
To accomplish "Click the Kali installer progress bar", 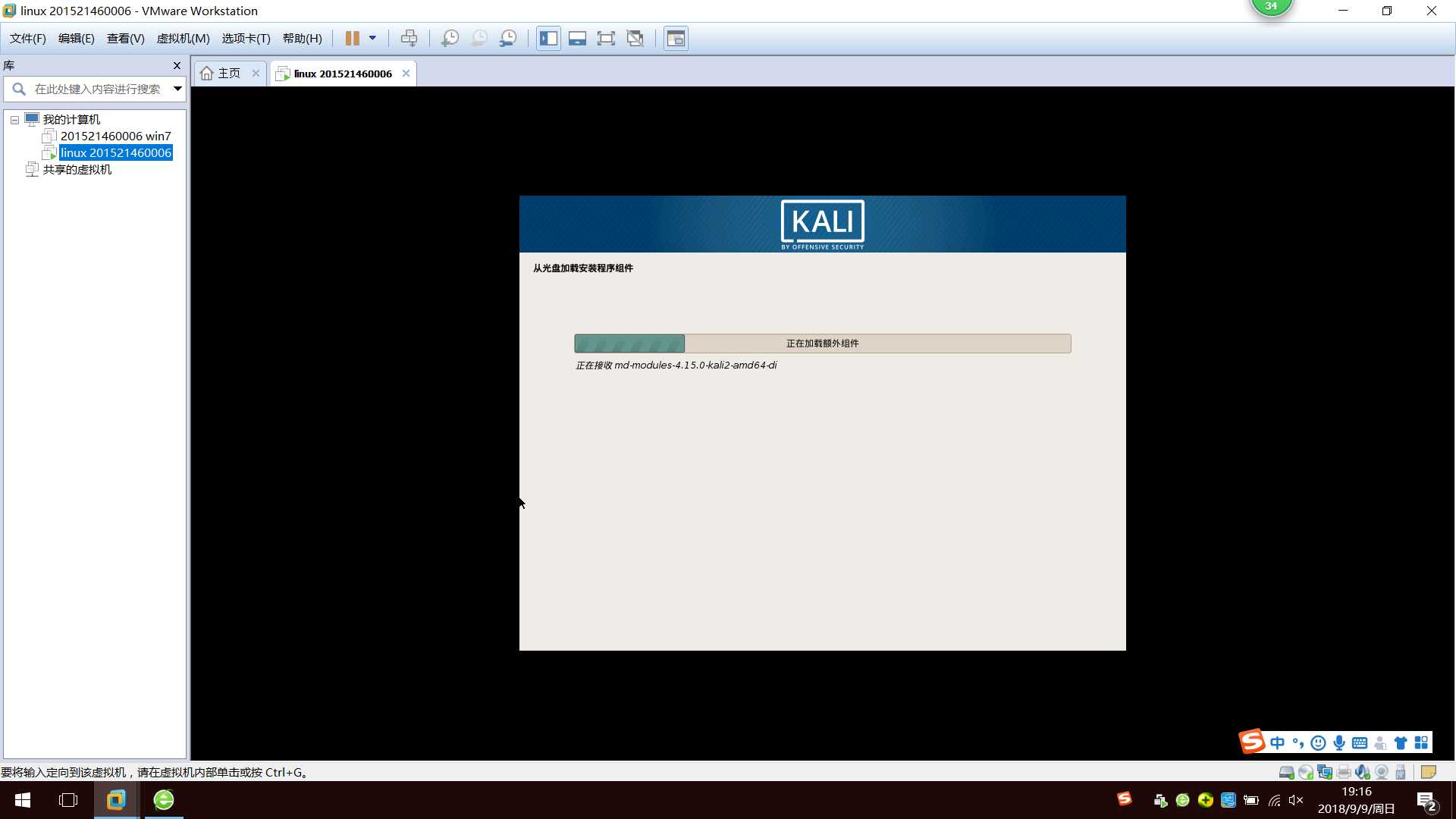I will [822, 344].
